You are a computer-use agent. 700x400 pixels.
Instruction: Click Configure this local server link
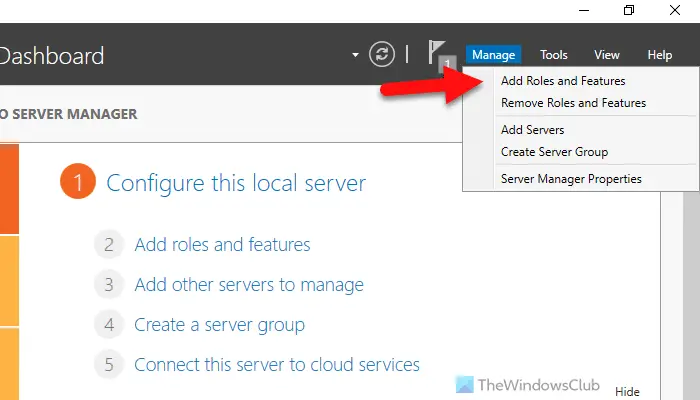point(236,183)
